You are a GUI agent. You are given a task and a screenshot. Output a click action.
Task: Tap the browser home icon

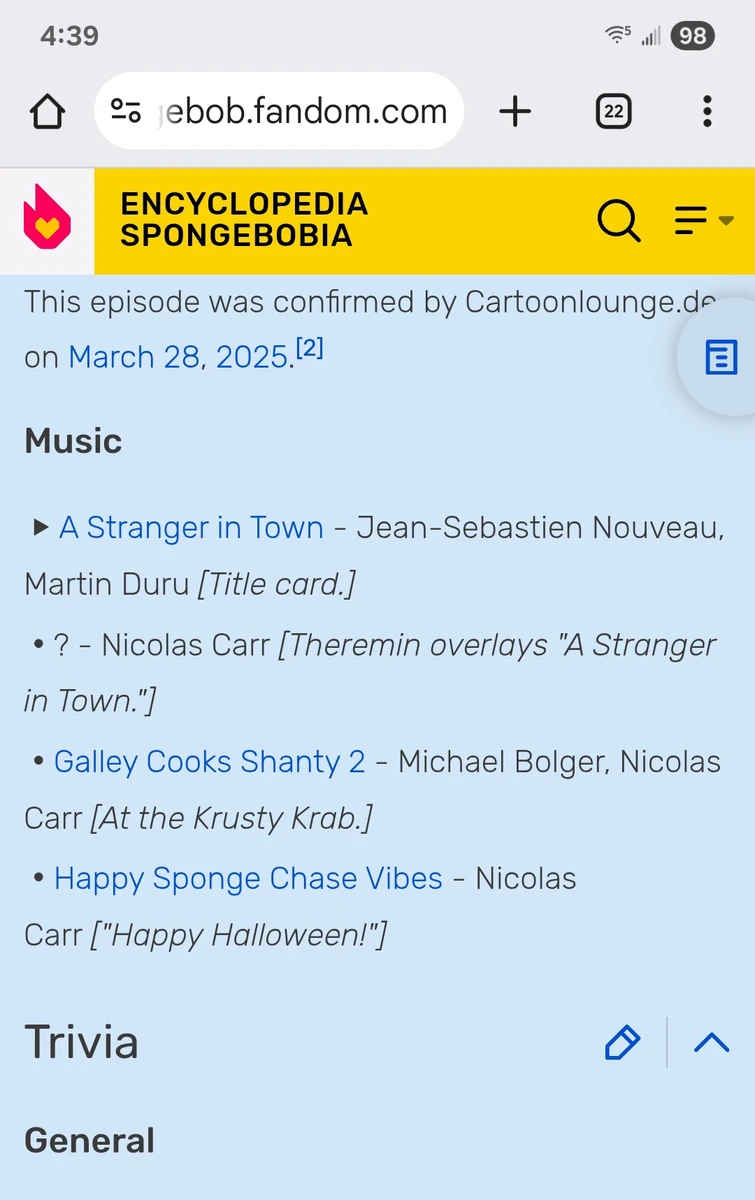click(47, 112)
